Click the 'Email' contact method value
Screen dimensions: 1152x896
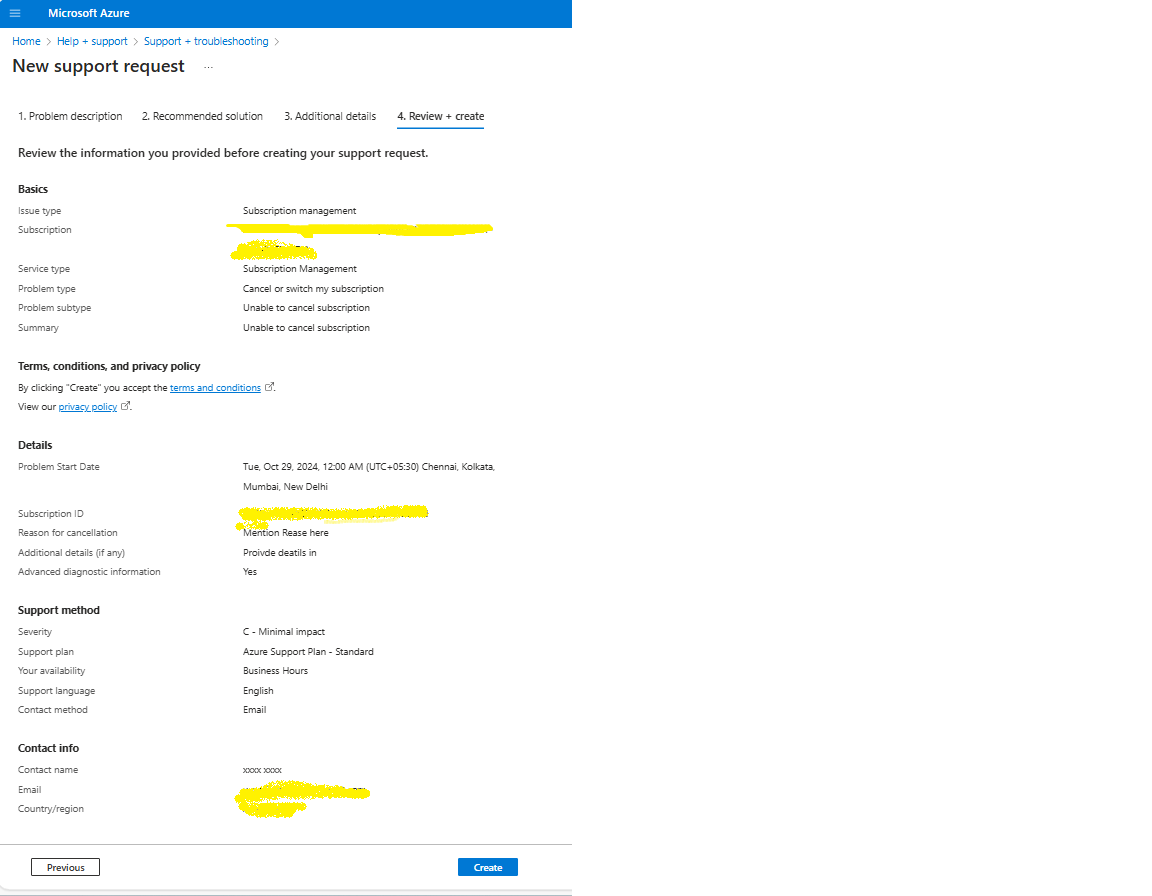point(254,709)
